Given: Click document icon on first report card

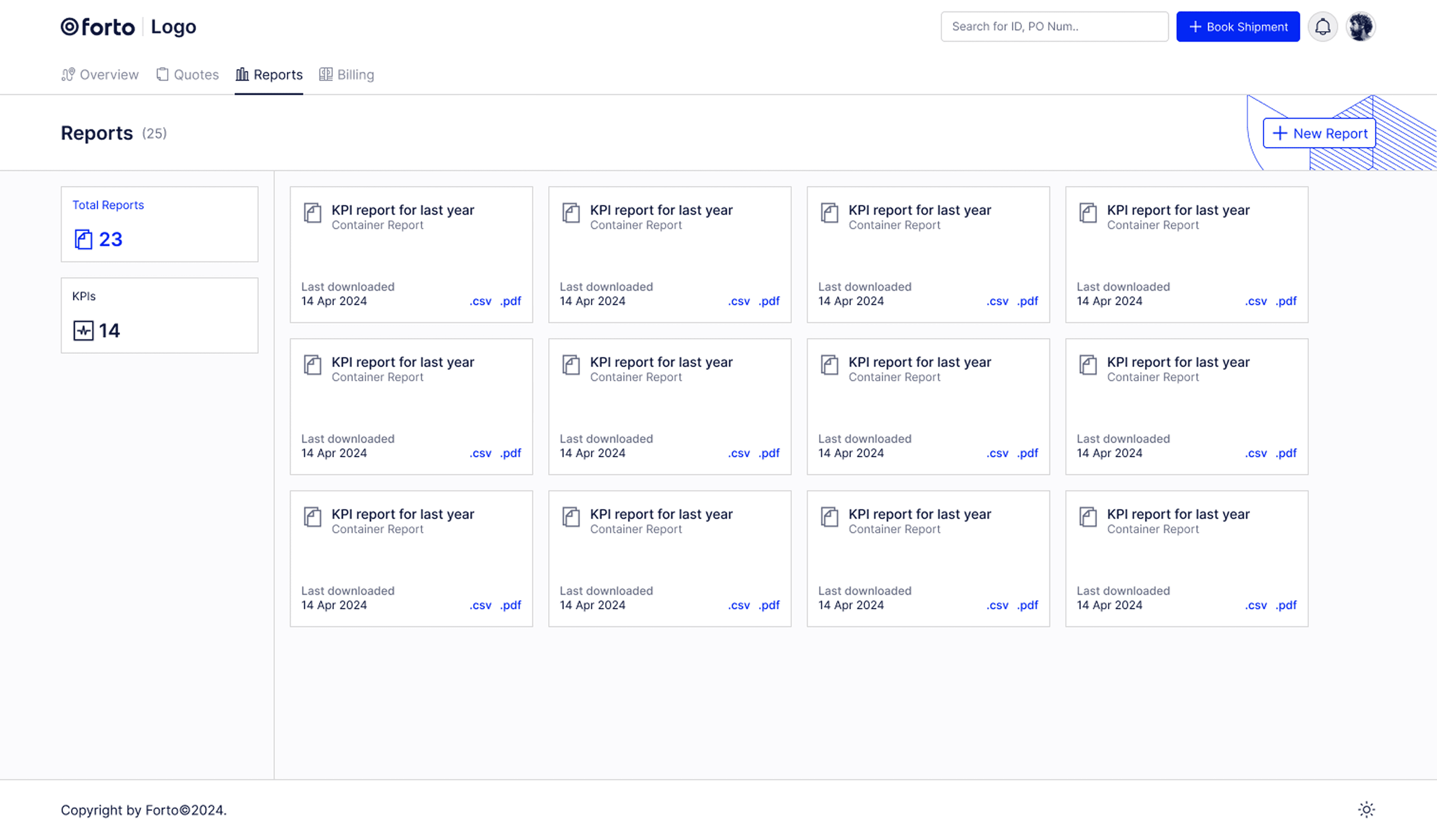Looking at the screenshot, I should coord(312,213).
